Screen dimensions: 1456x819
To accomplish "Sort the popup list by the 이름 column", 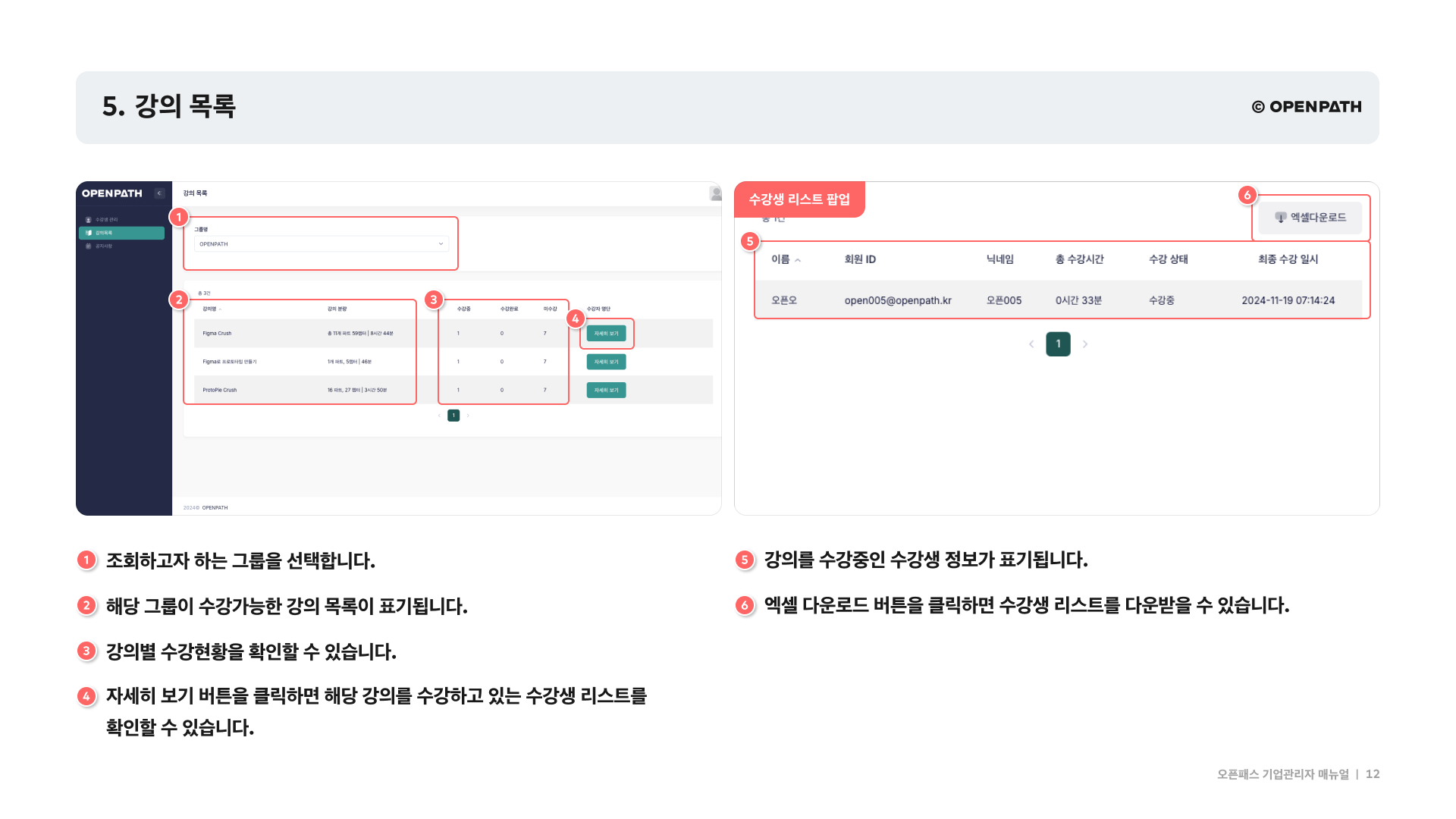I will 786,259.
